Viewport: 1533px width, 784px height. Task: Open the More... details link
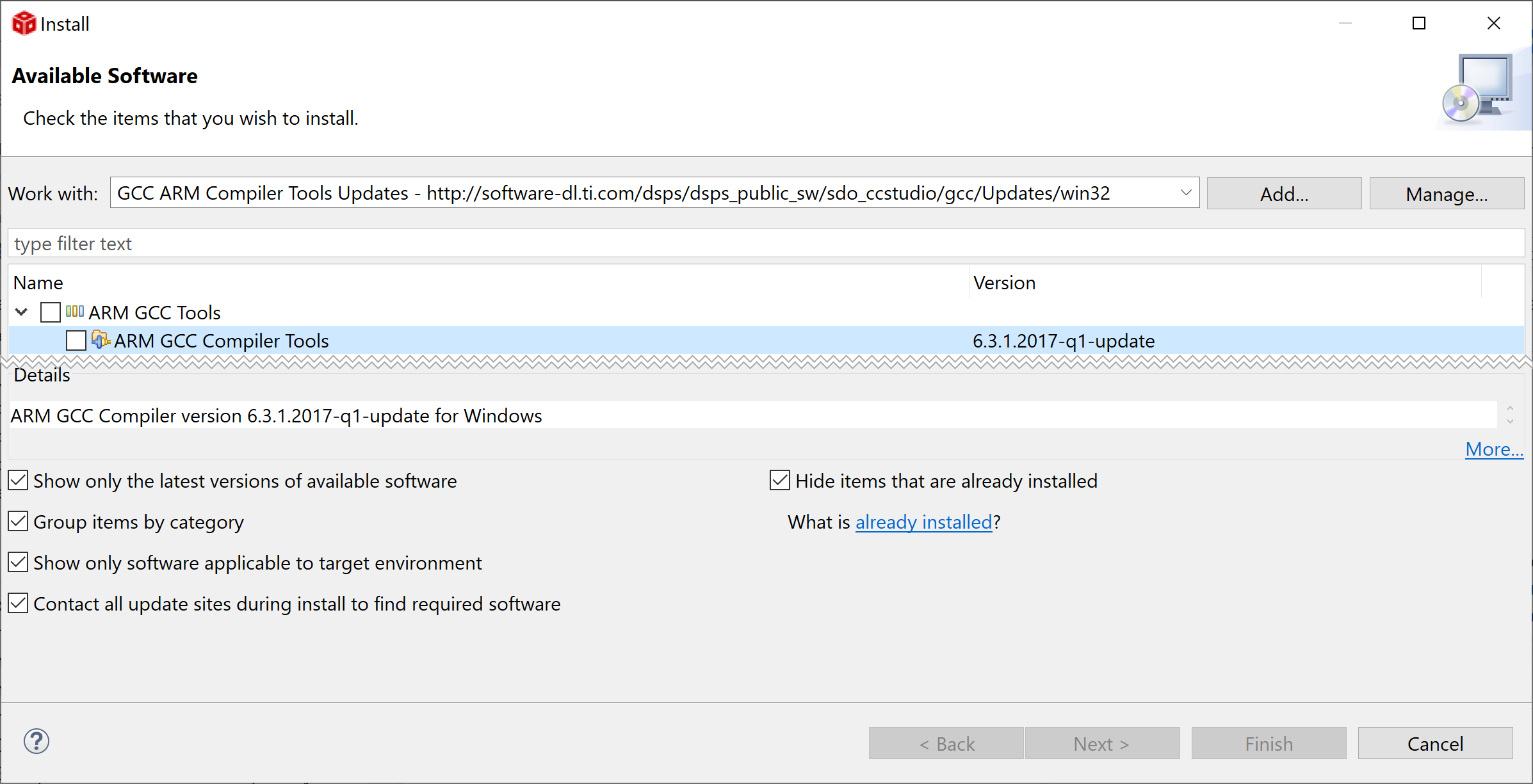[1494, 449]
